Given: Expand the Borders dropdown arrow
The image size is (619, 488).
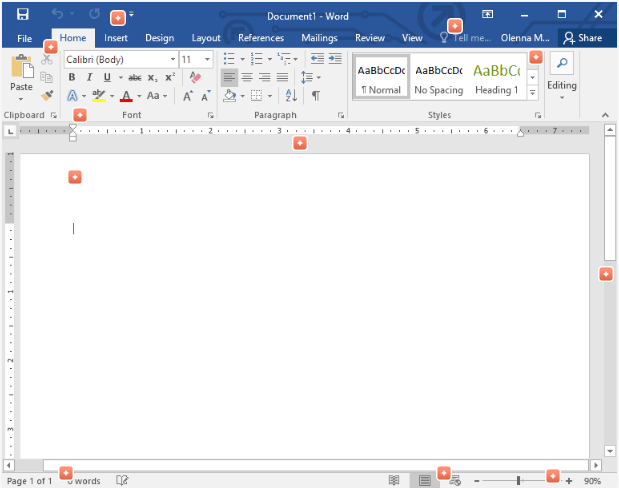Looking at the screenshot, I should click(x=270, y=96).
